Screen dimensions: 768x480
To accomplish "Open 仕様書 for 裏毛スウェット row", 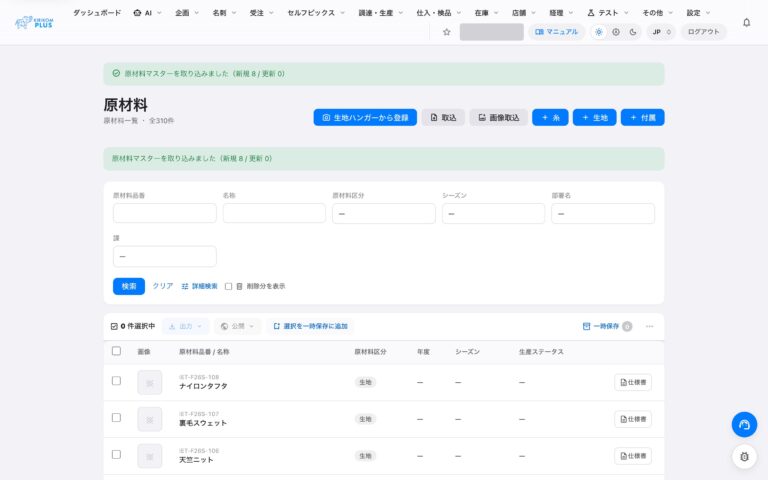I will pos(633,419).
